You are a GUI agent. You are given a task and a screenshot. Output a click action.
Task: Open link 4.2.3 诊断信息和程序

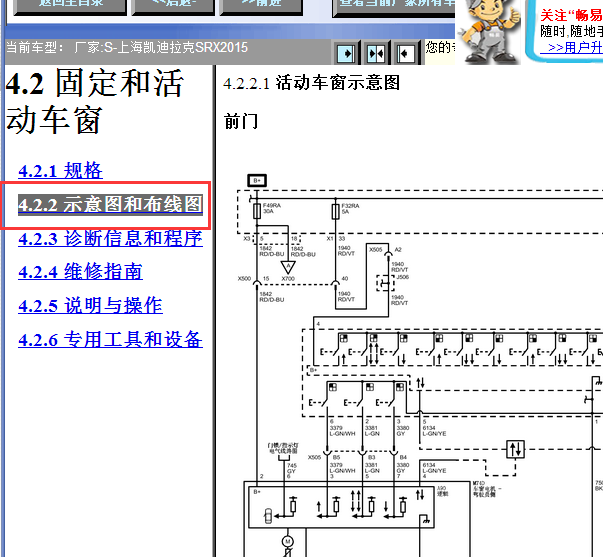tap(110, 238)
